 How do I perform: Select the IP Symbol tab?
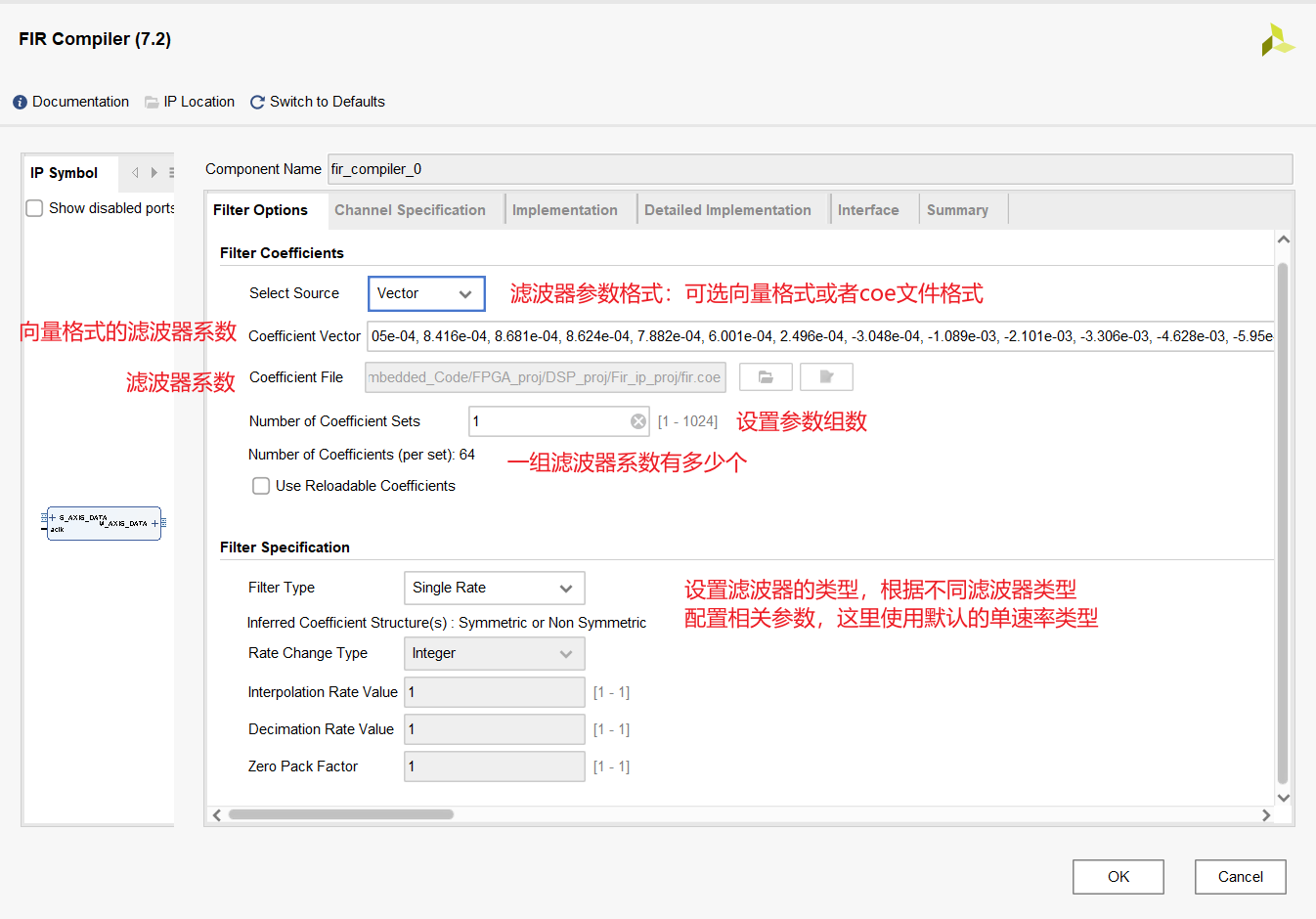tap(65, 173)
